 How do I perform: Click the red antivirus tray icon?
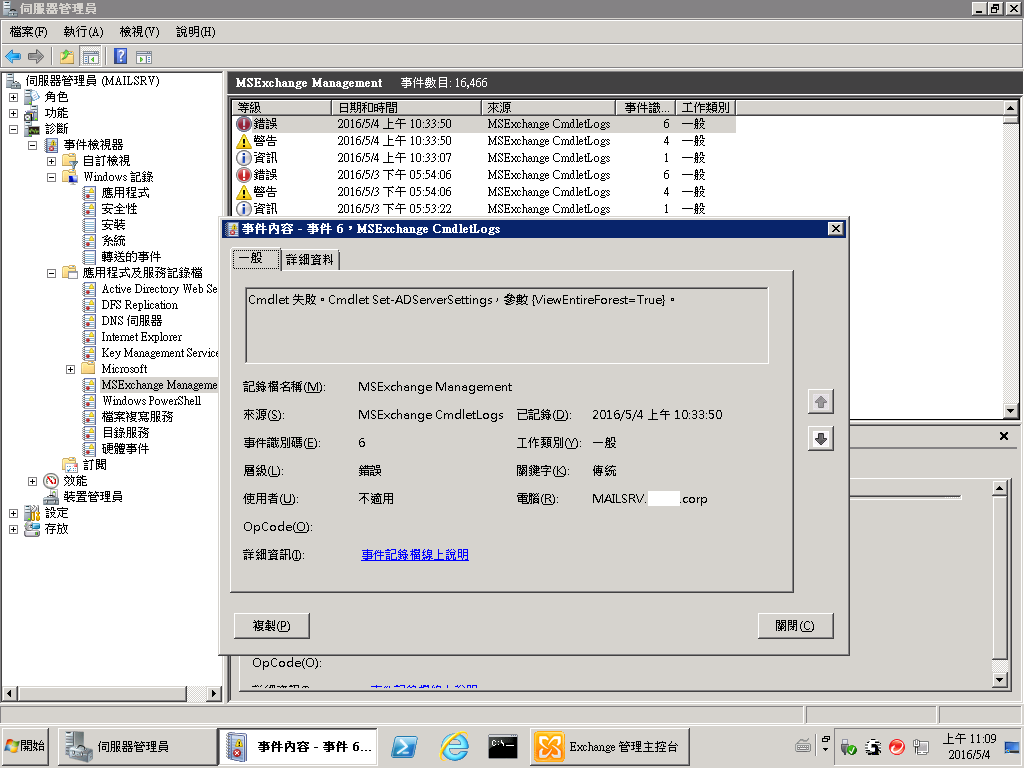[897, 746]
